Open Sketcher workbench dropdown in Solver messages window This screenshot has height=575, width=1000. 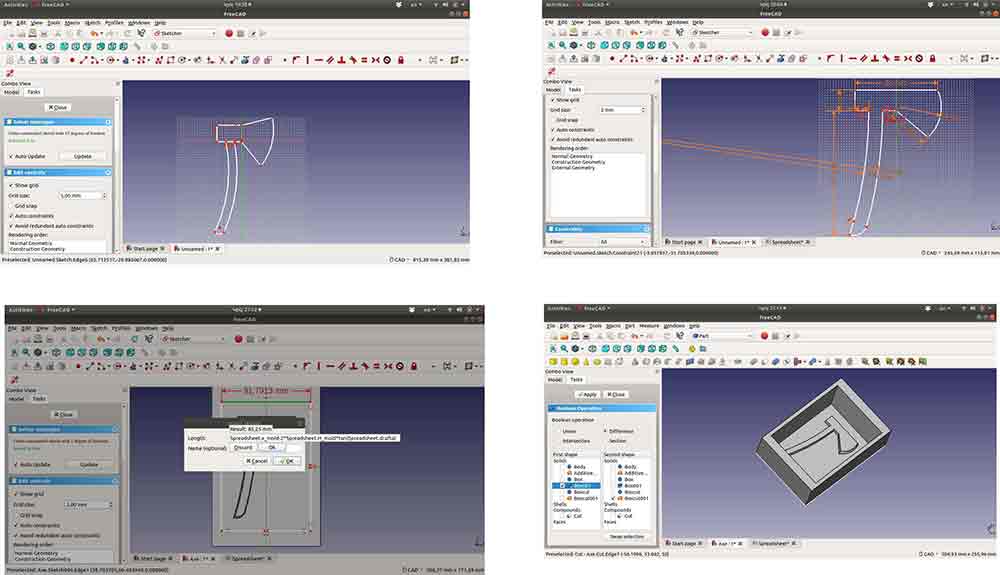click(x=184, y=33)
